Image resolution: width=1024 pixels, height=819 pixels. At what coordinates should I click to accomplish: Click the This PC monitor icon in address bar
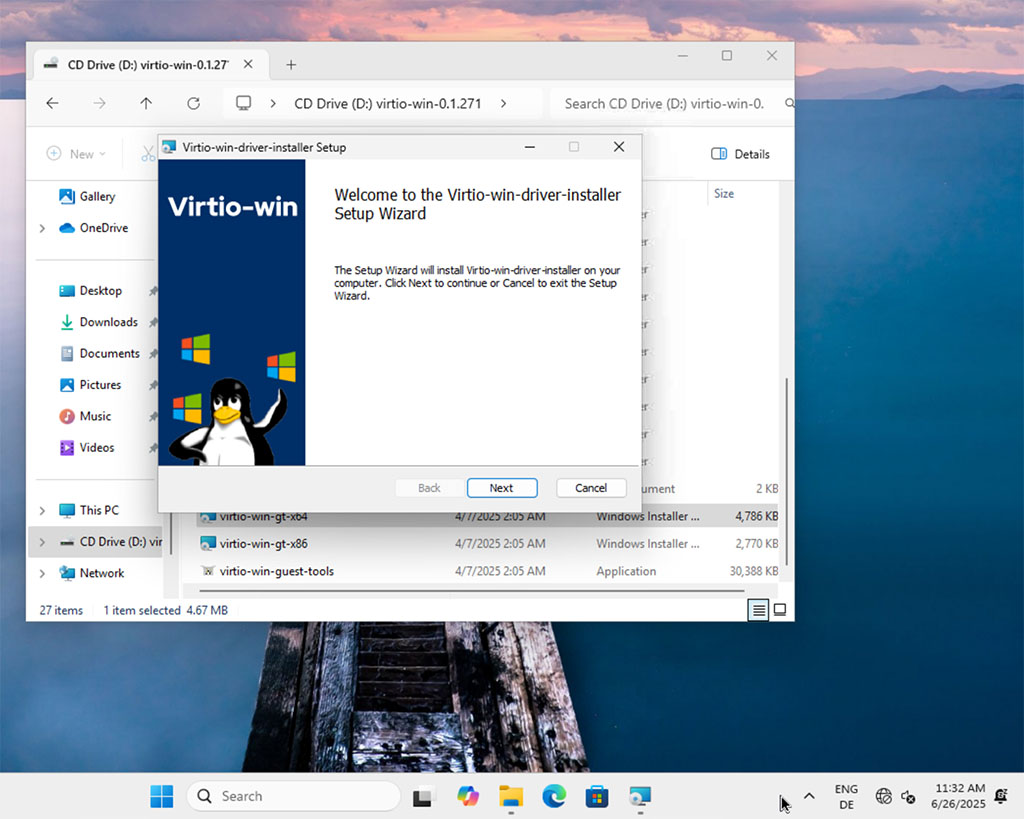pos(244,103)
